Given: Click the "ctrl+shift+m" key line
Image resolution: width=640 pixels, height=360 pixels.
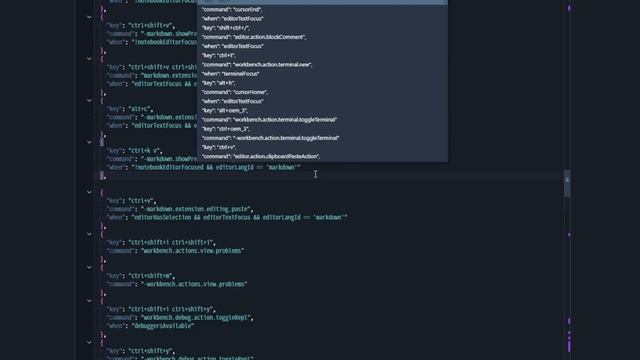Looking at the screenshot, I should click(x=141, y=276).
